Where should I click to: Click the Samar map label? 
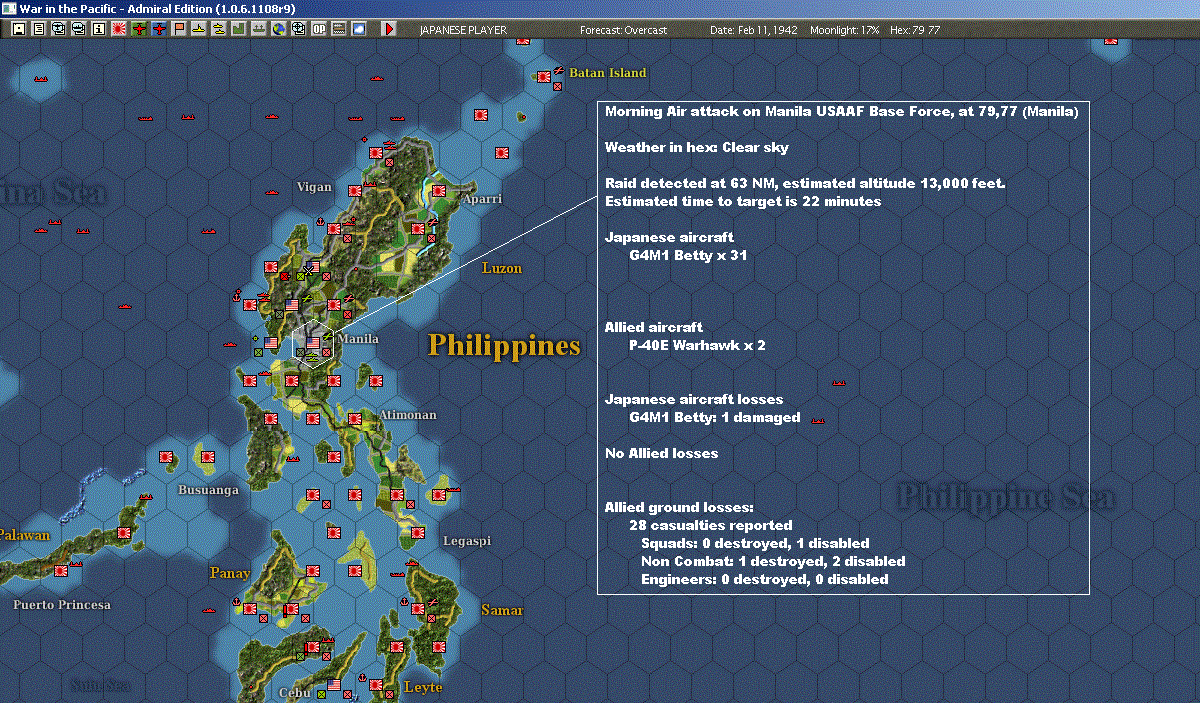(x=502, y=610)
